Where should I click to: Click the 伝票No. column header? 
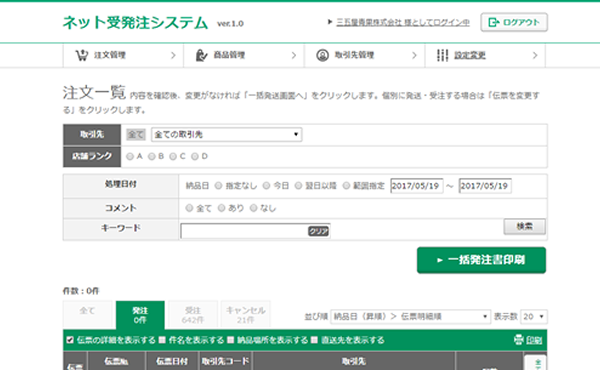pos(116,361)
